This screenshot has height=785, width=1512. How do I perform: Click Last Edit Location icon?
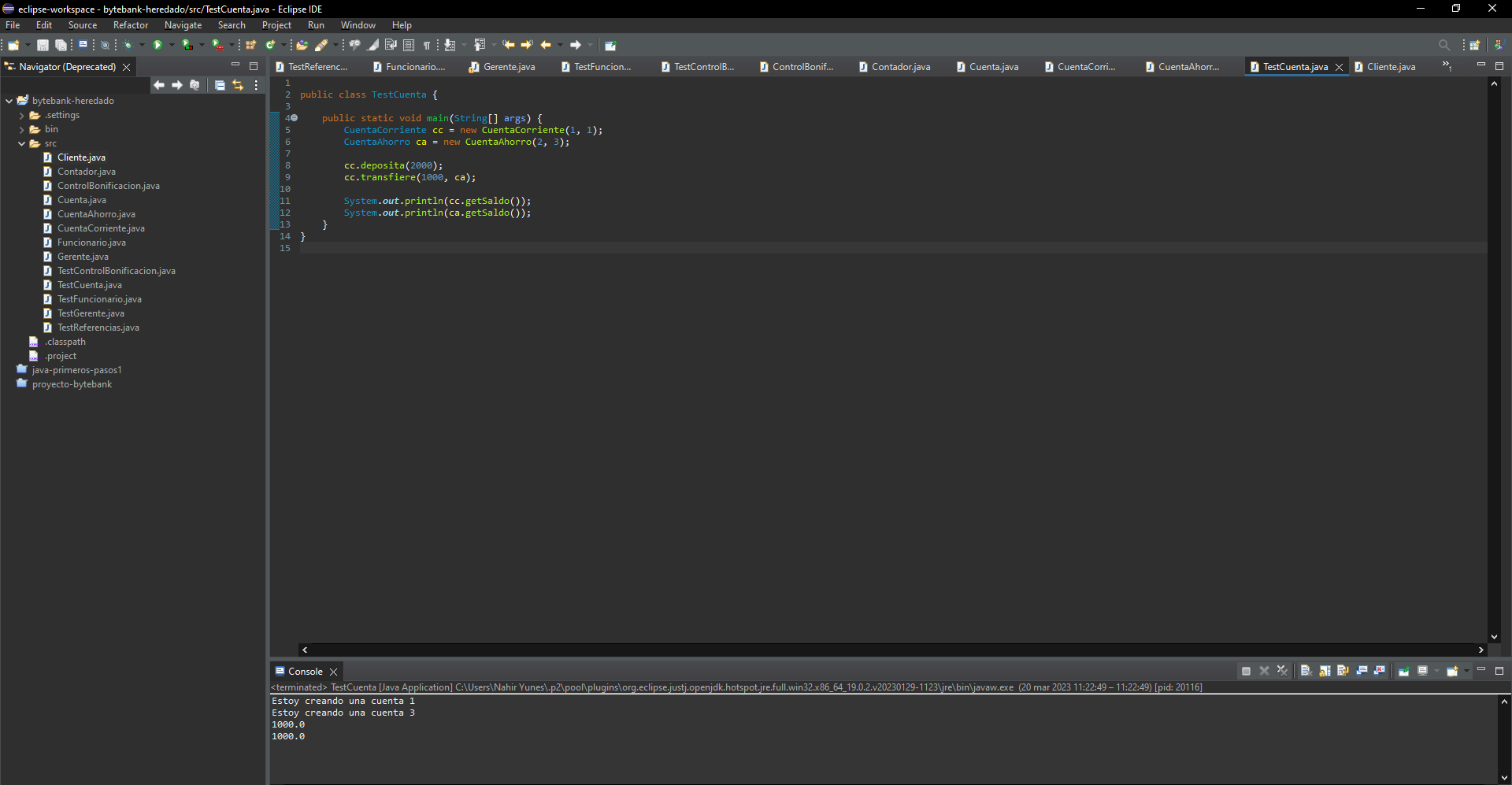[508, 45]
